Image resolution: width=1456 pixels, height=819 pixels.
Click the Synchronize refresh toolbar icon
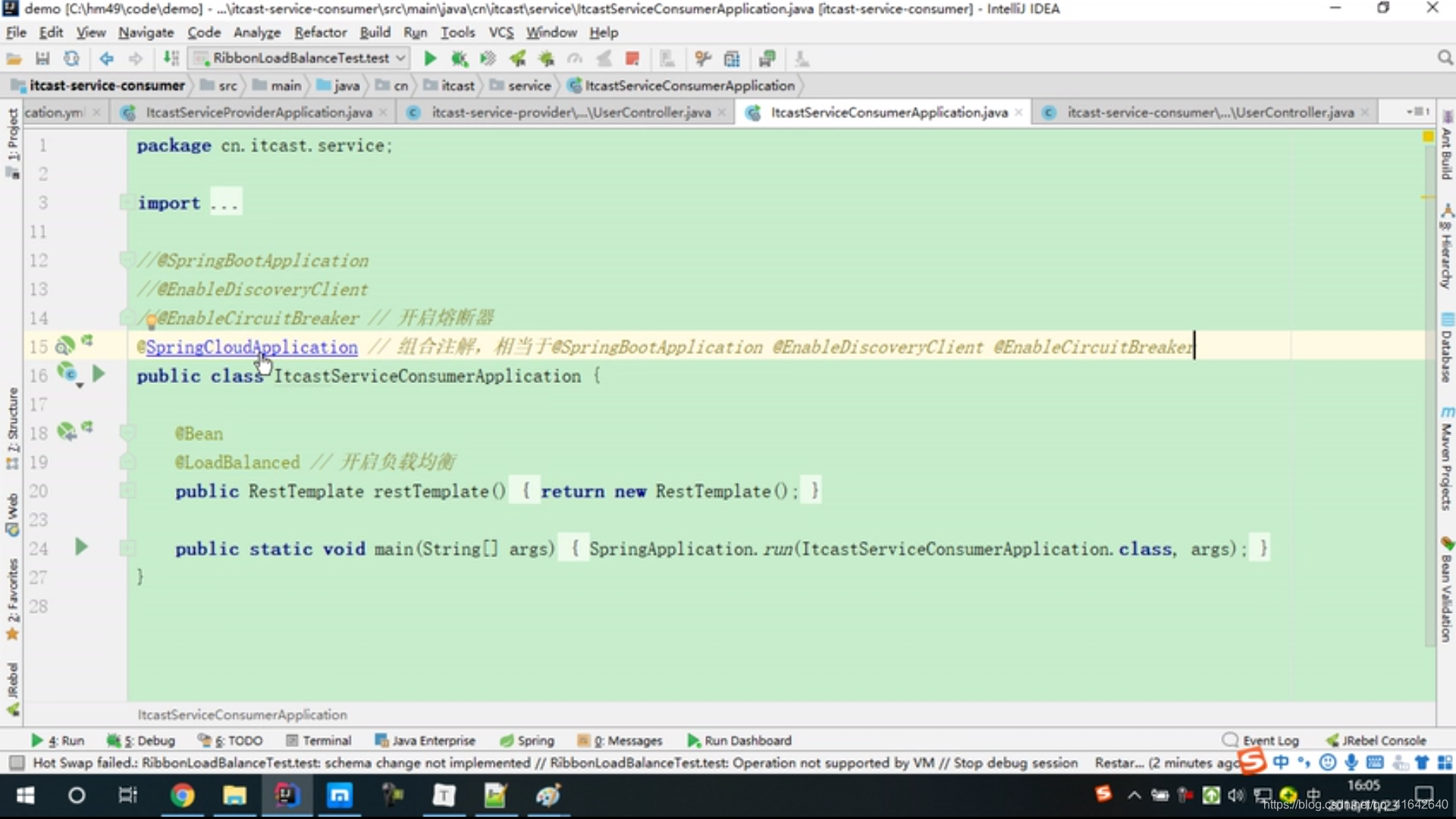[71, 58]
